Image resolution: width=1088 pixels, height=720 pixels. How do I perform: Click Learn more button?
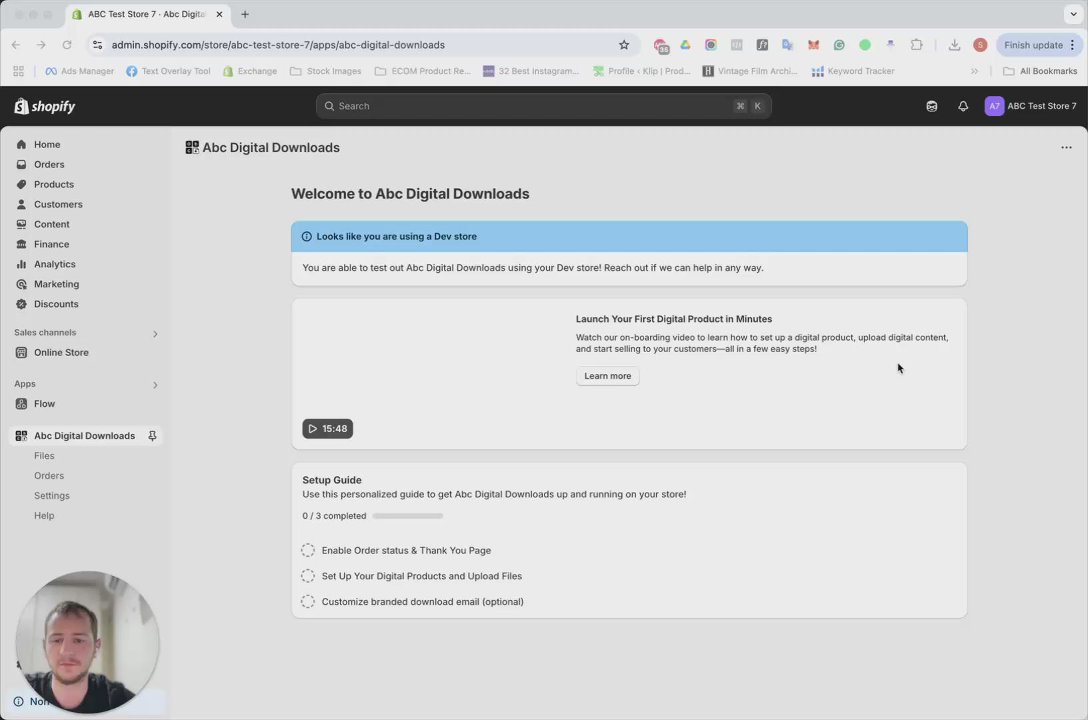[x=608, y=376]
